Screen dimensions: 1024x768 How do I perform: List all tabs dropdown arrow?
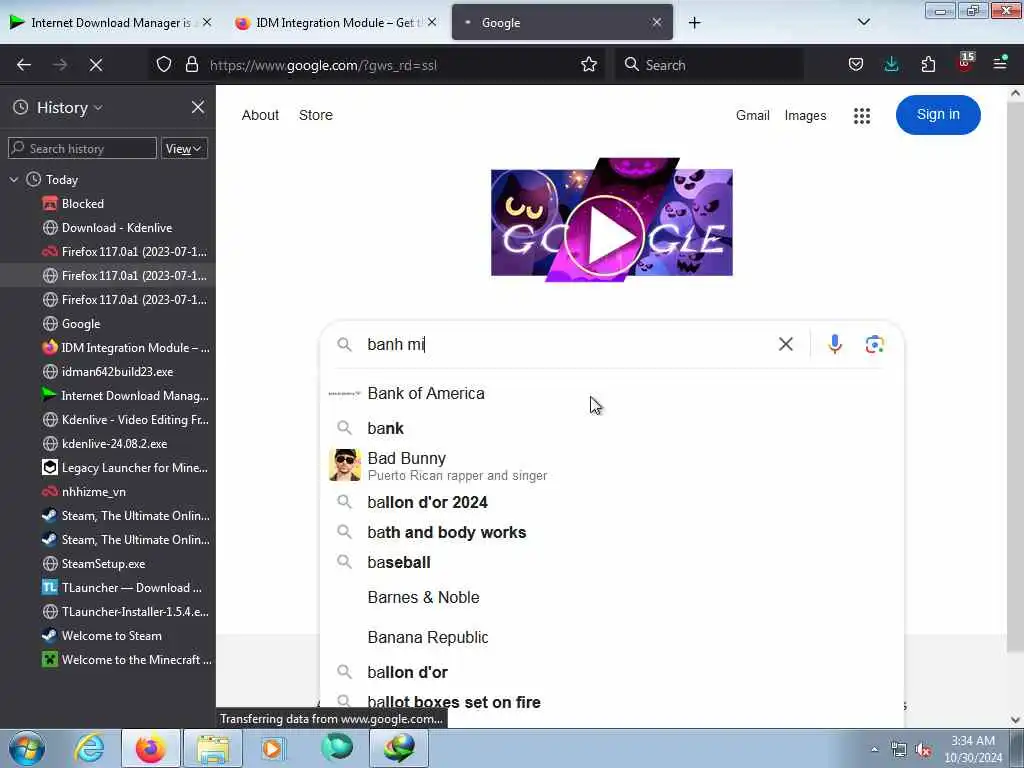coord(864,22)
